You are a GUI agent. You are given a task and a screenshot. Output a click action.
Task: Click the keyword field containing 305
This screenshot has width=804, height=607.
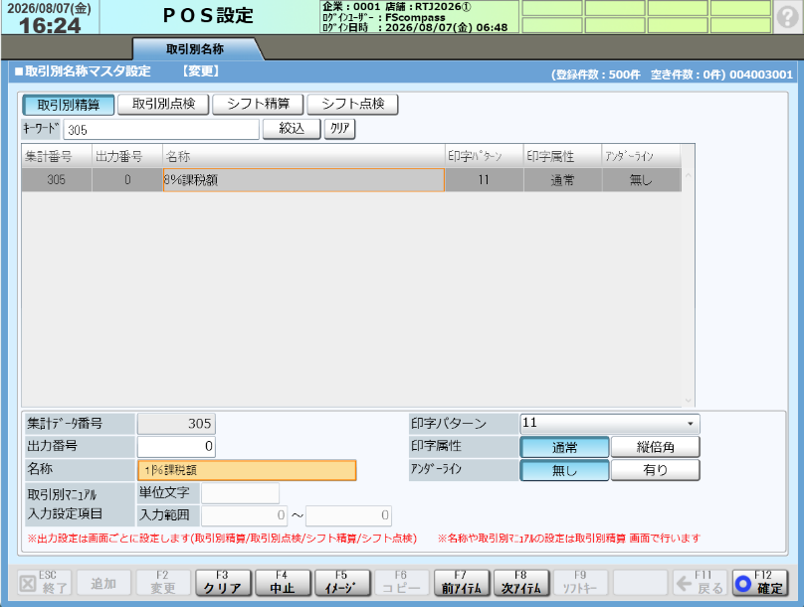point(161,130)
